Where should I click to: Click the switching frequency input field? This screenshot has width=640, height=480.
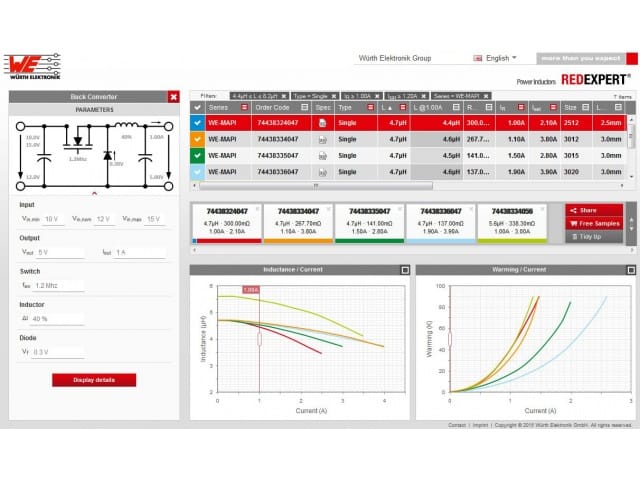[59, 286]
